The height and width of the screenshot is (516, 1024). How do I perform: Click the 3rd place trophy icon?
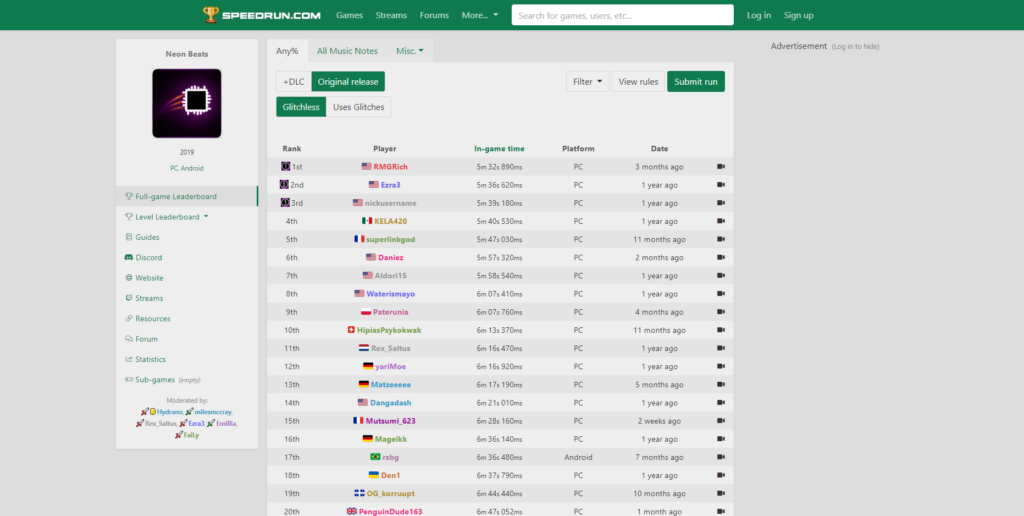point(285,203)
